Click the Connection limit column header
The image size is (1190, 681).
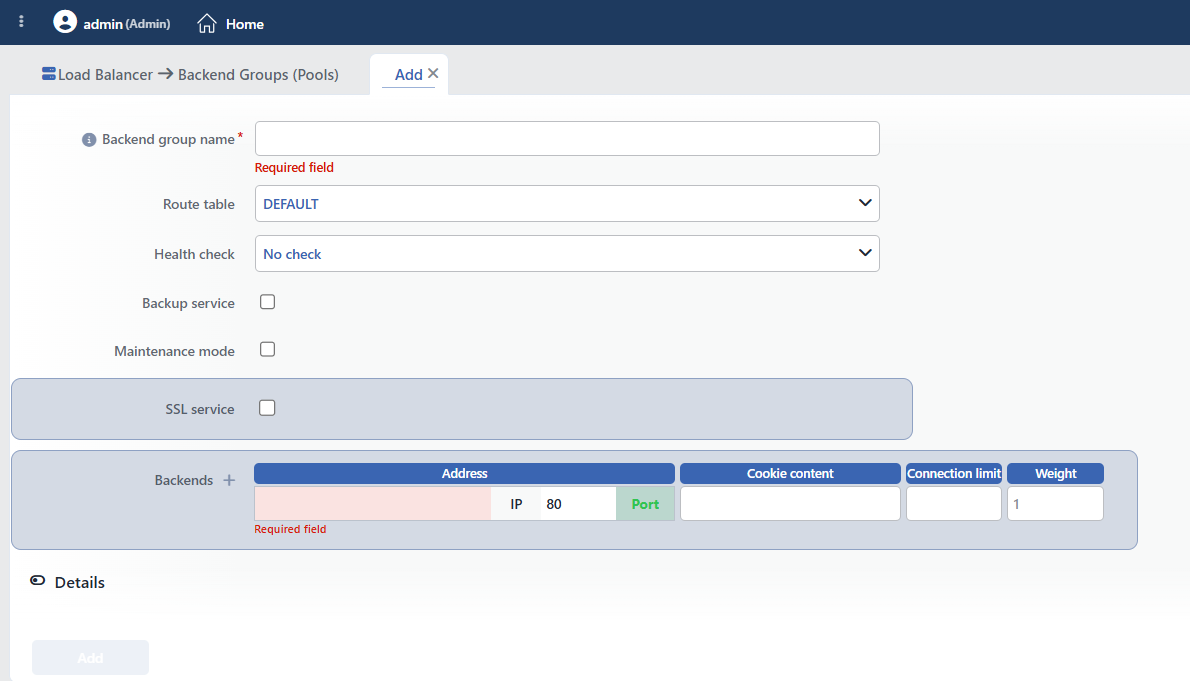pyautogui.click(x=954, y=473)
